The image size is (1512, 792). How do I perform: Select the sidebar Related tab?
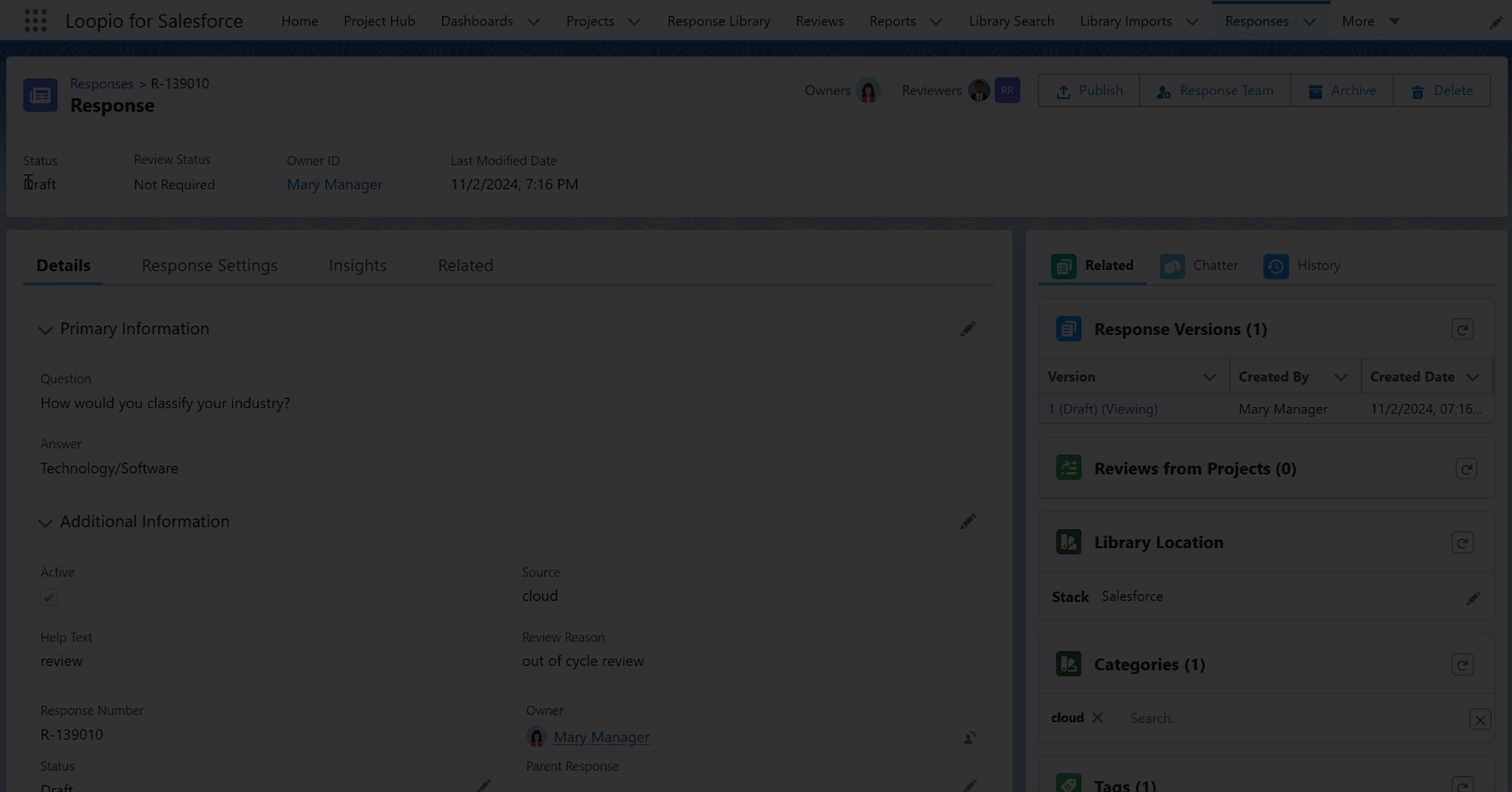tap(1092, 266)
